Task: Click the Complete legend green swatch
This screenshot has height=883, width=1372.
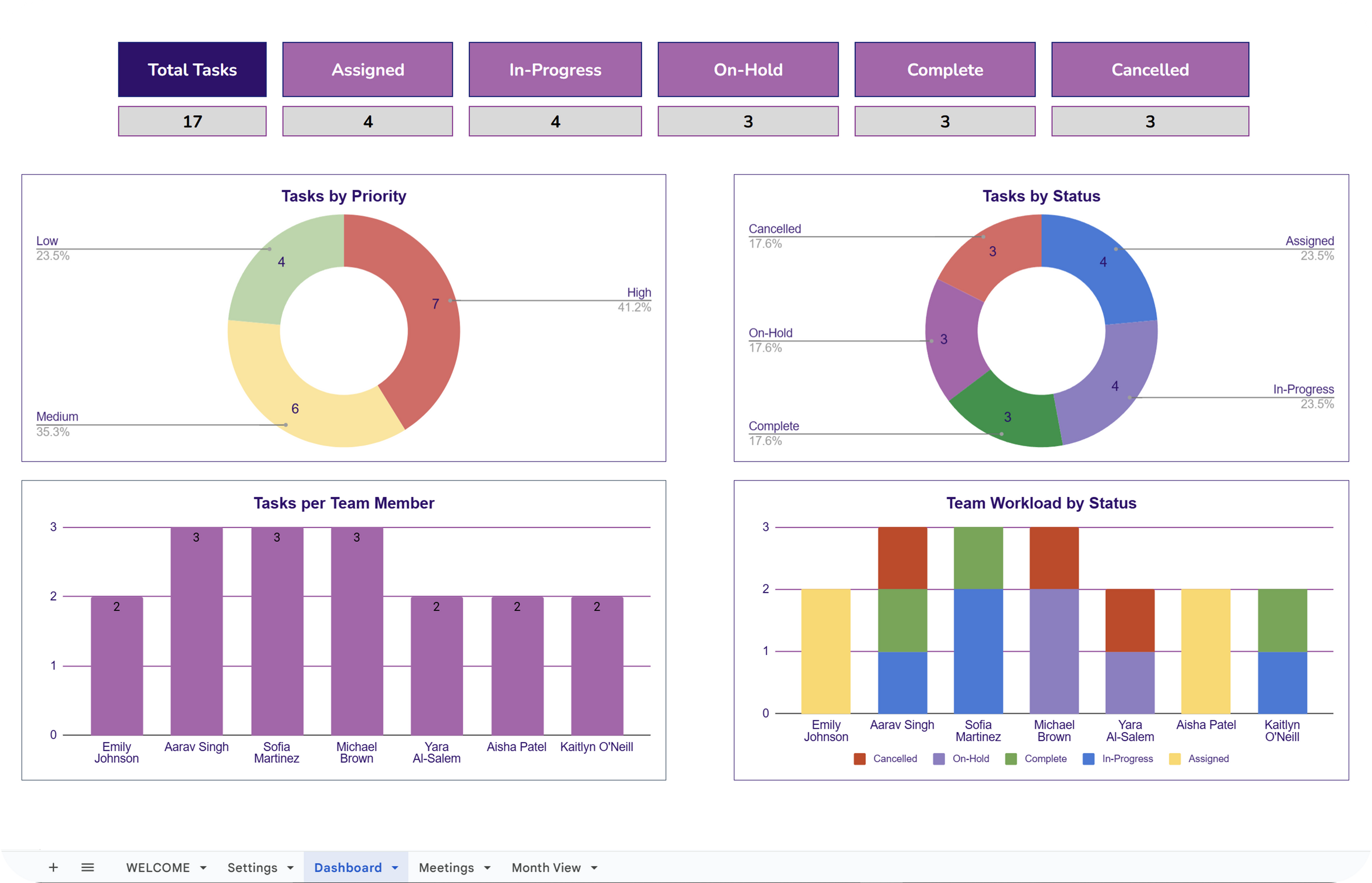Action: tap(1011, 759)
